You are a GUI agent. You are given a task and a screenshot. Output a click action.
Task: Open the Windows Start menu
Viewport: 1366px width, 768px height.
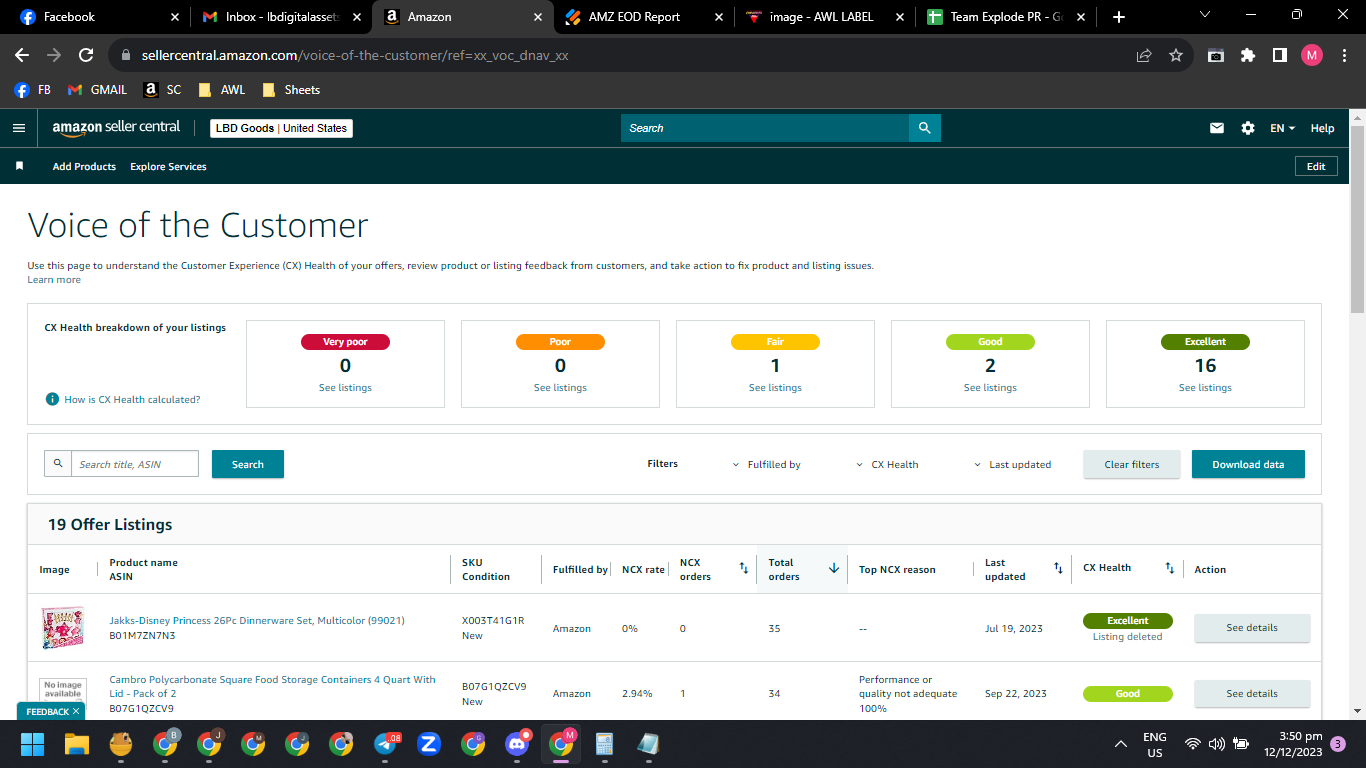(x=33, y=744)
